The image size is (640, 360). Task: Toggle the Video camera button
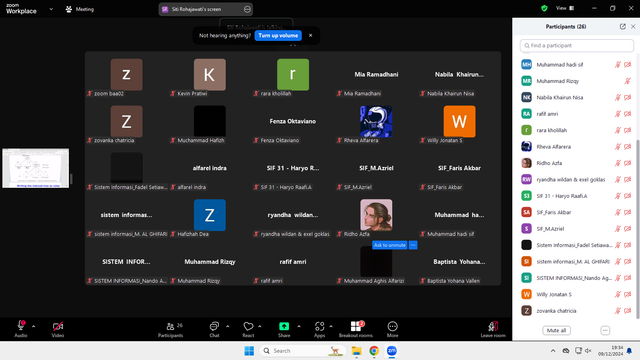click(x=58, y=329)
